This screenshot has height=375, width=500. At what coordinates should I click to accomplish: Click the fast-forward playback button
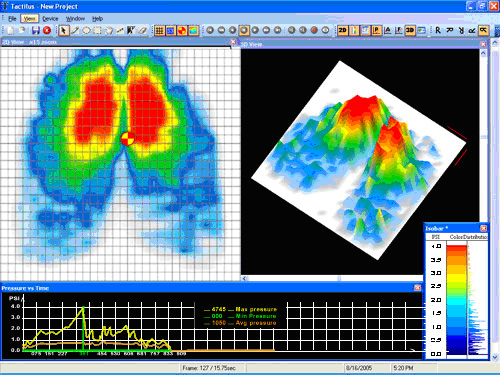click(x=266, y=30)
